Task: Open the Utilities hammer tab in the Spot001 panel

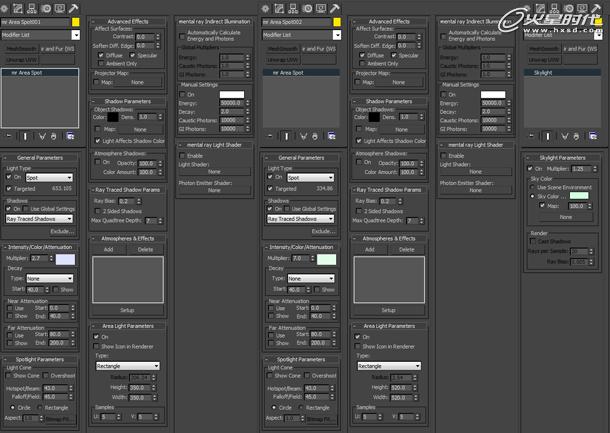Action: [74, 8]
